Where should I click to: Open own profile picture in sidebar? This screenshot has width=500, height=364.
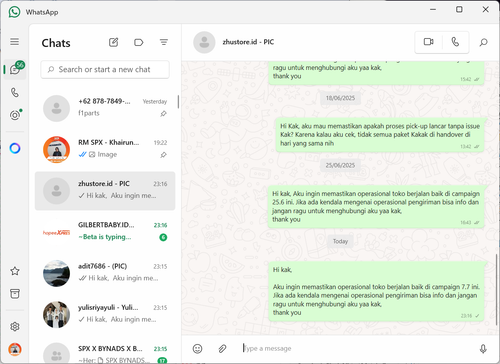pos(15,349)
